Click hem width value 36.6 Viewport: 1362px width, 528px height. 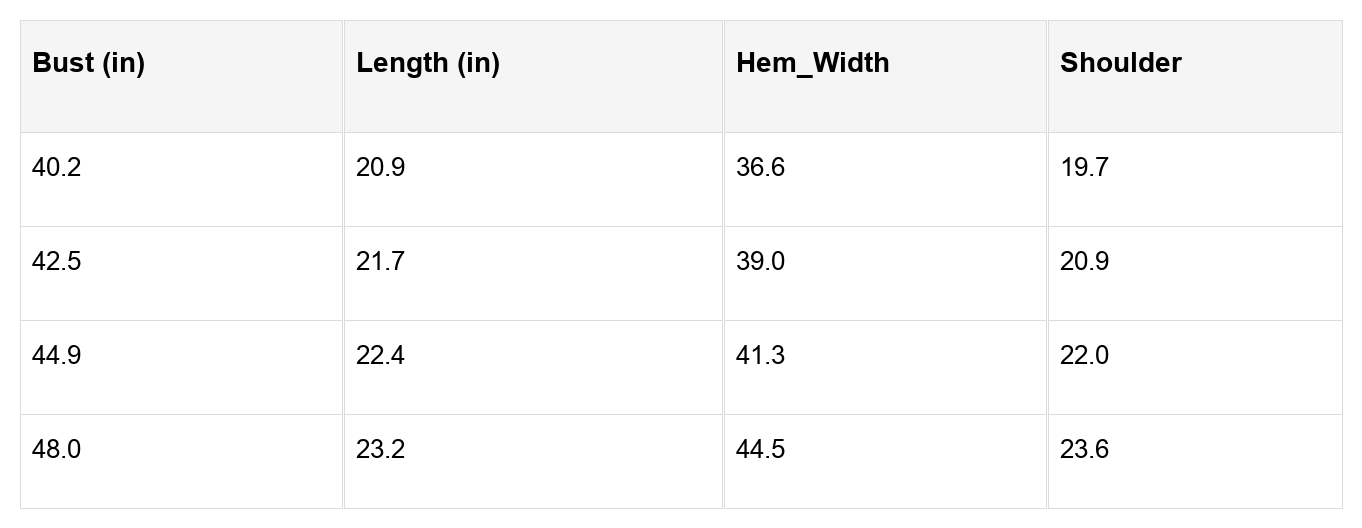(x=760, y=168)
